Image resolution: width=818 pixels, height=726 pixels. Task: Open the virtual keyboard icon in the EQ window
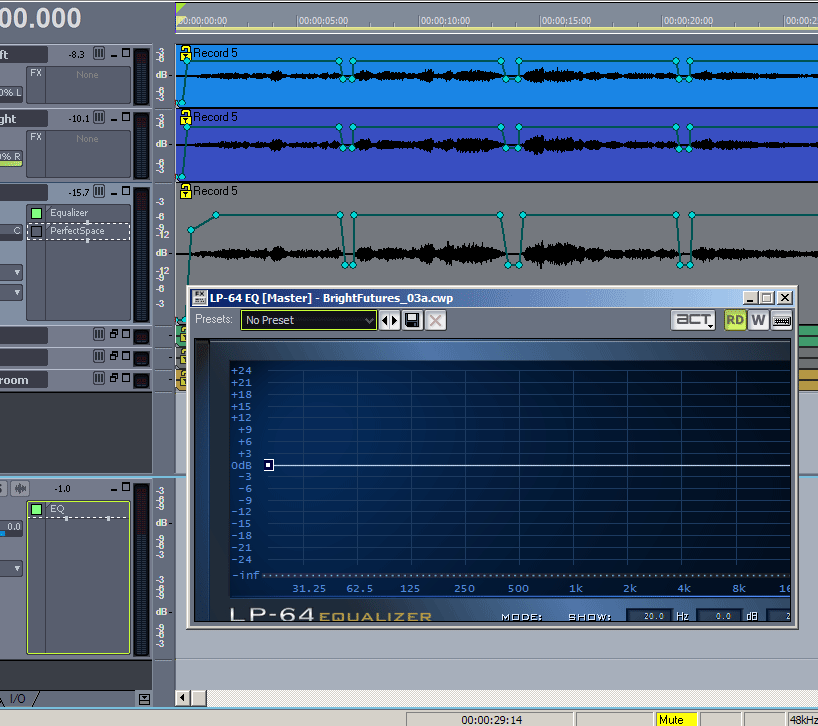click(781, 320)
